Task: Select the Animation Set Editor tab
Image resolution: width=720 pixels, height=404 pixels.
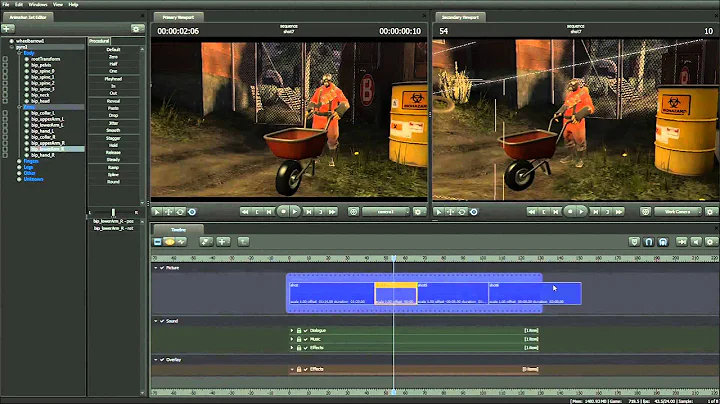Action: pyautogui.click(x=28, y=17)
